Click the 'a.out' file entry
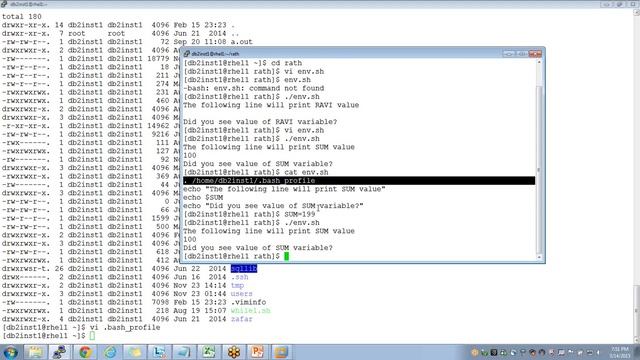 click(242, 42)
